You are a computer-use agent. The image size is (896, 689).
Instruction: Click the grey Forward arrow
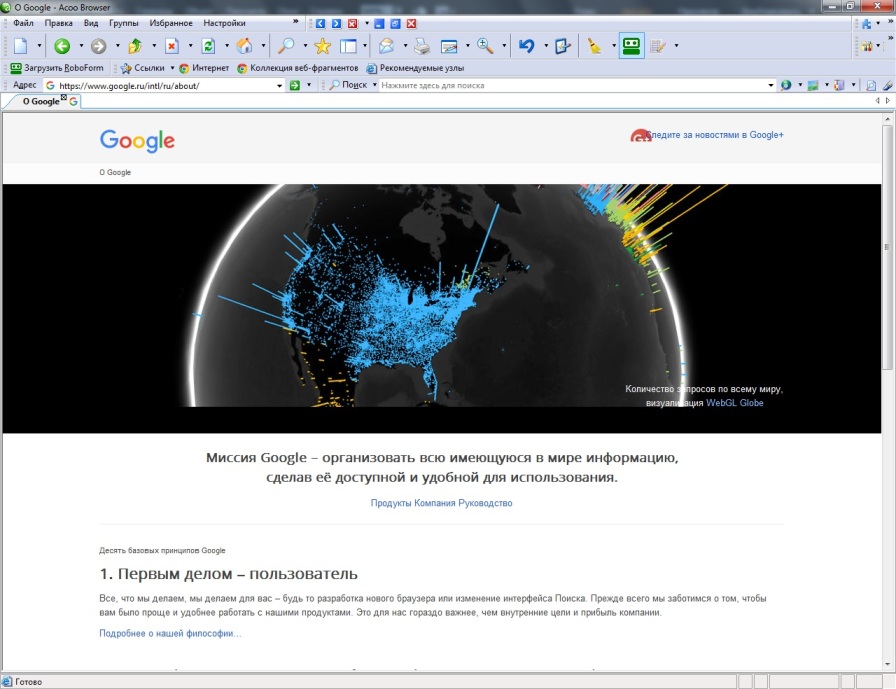click(98, 46)
